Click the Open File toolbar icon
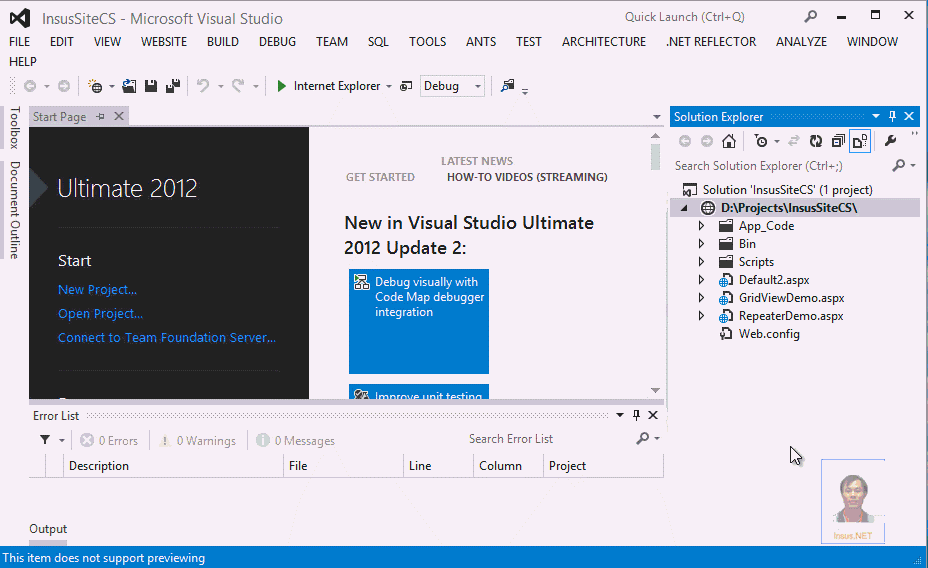 pyautogui.click(x=129, y=86)
